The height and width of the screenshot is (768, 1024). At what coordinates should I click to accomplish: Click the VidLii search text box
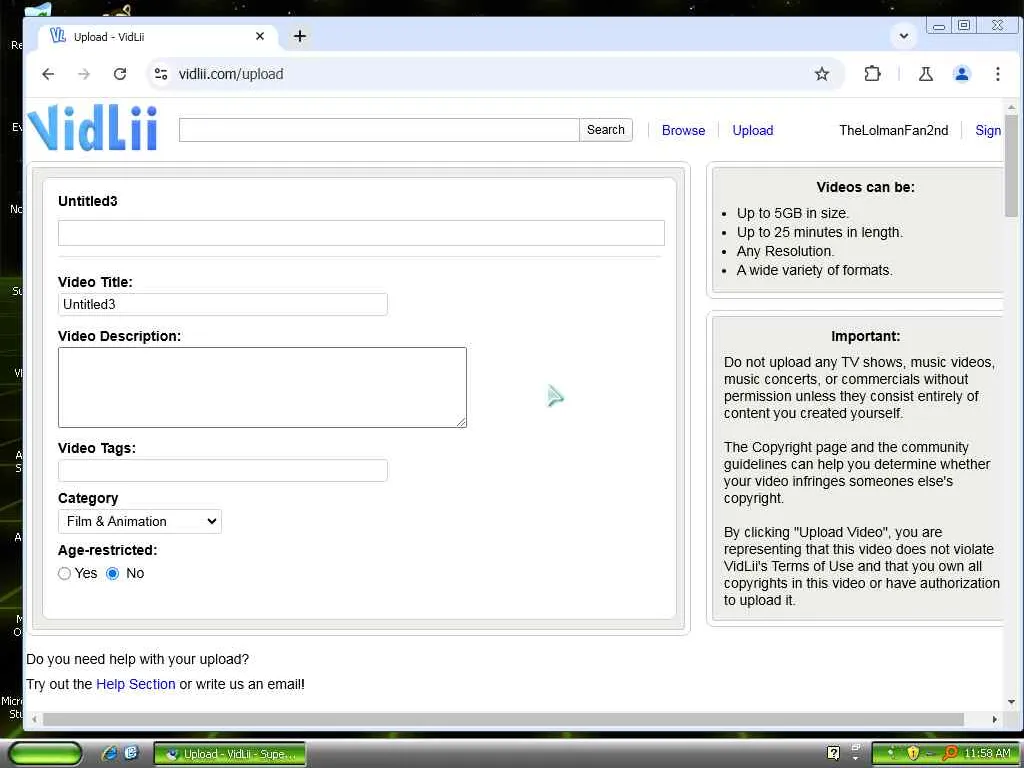[379, 130]
